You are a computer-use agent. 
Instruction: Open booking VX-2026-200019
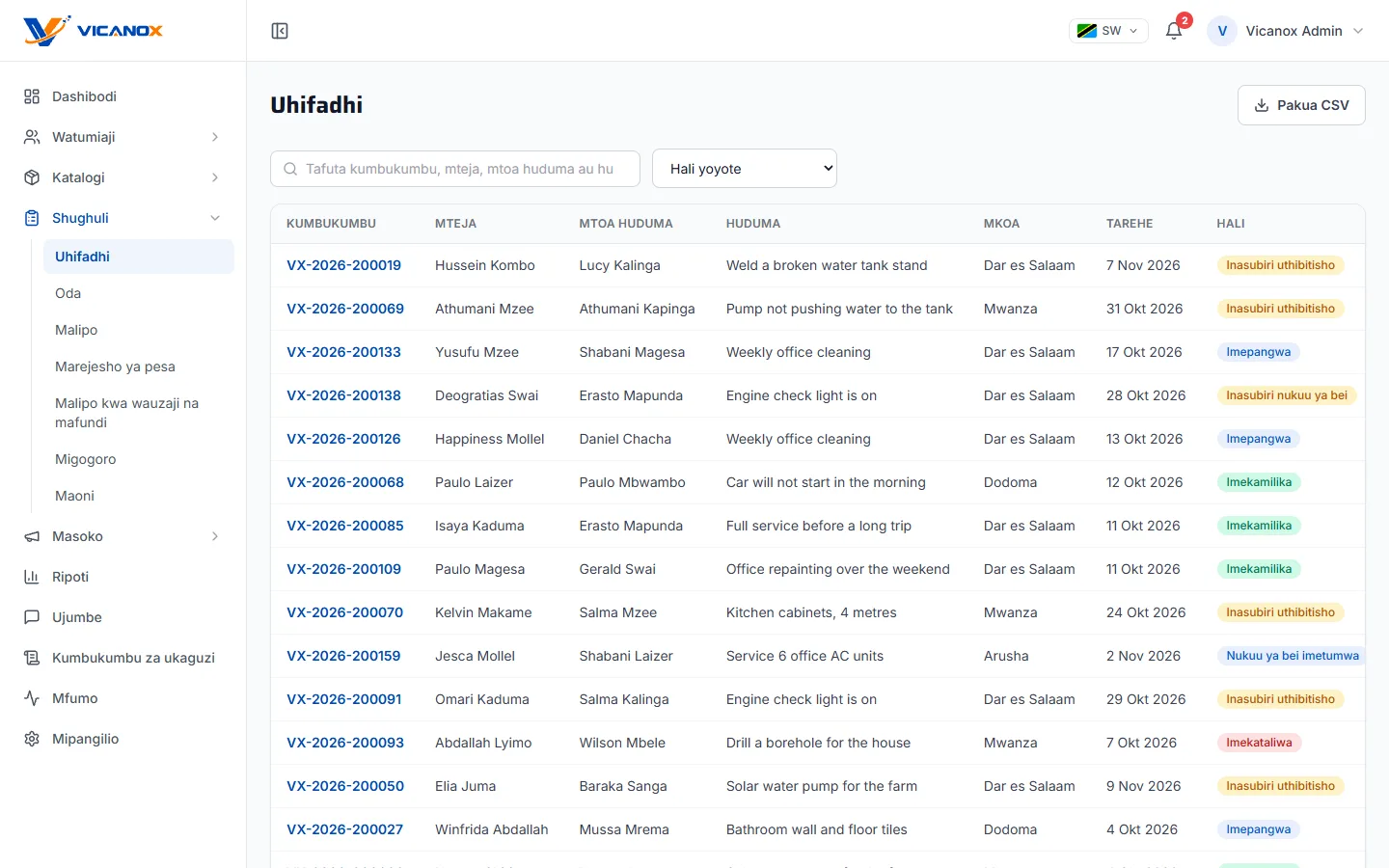[343, 265]
